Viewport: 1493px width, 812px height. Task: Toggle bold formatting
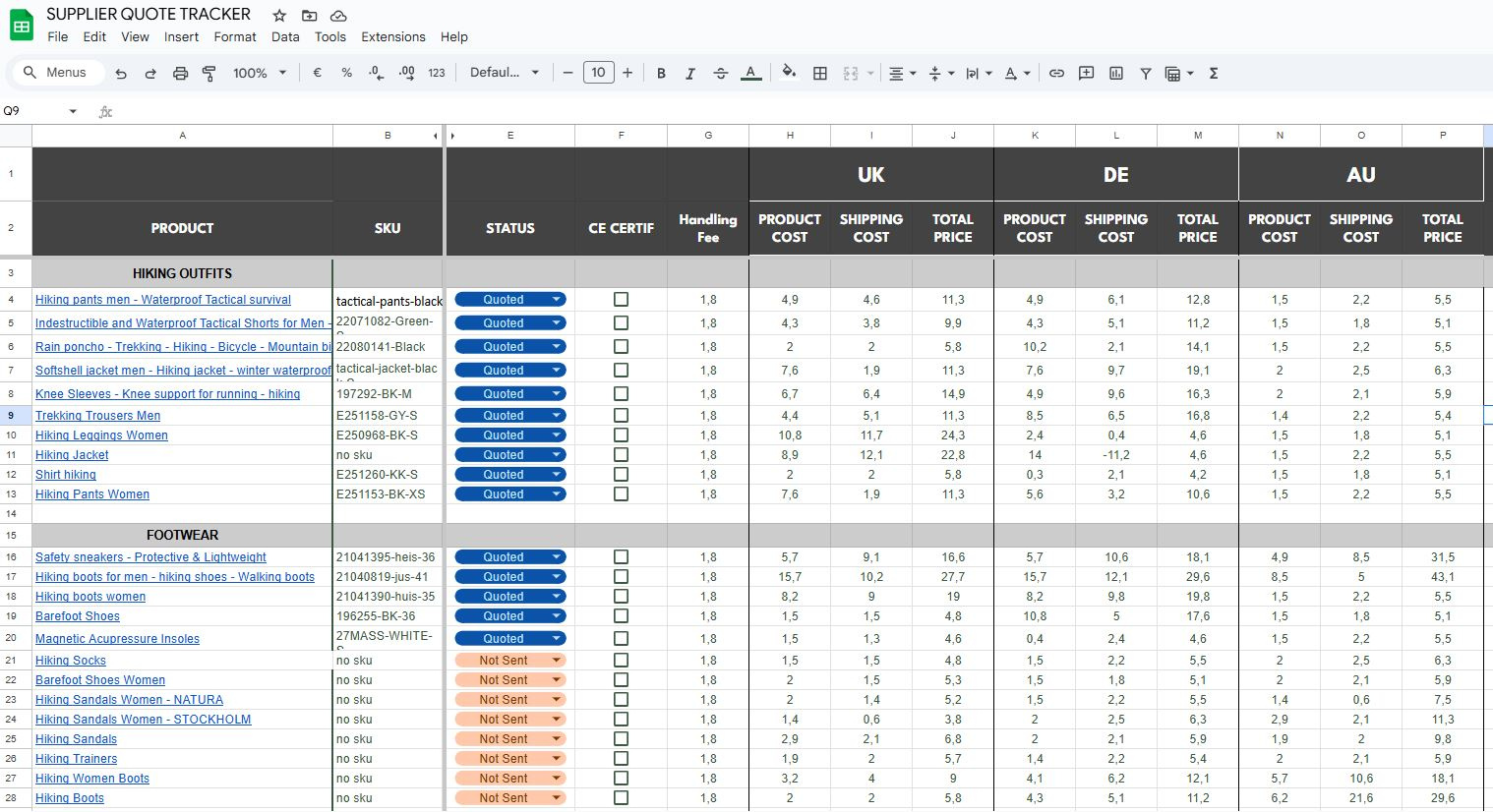pos(661,73)
